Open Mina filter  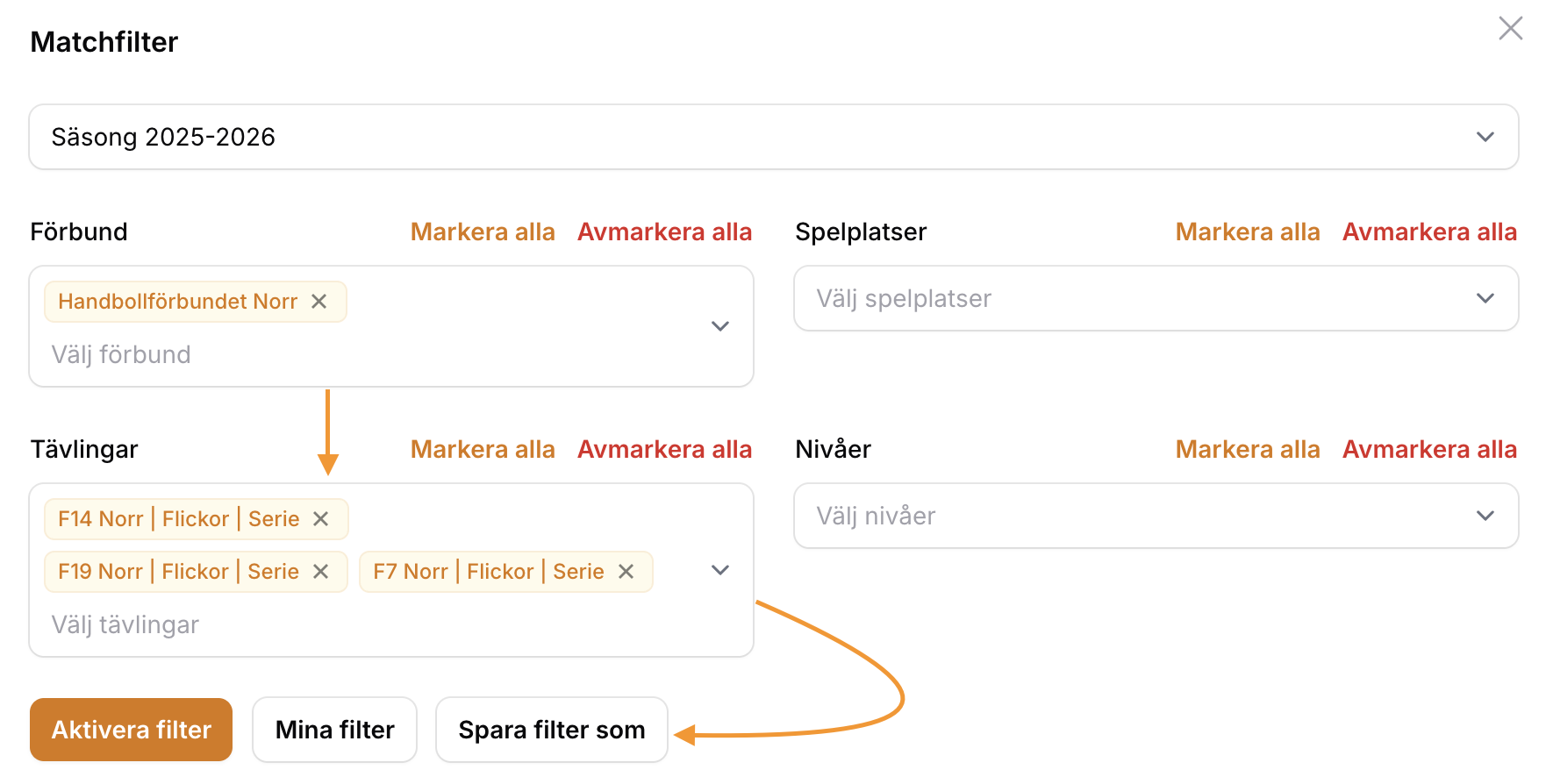point(335,730)
